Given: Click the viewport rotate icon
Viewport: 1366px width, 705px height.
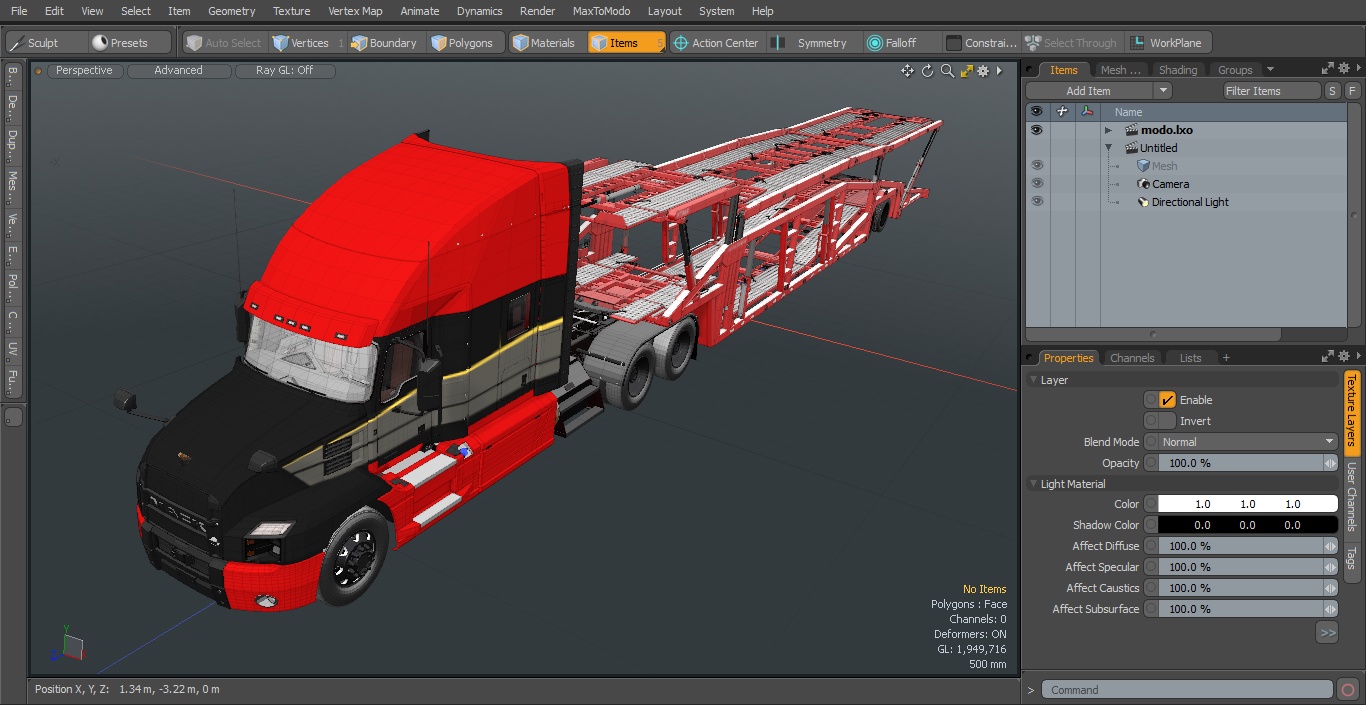Looking at the screenshot, I should 927,71.
